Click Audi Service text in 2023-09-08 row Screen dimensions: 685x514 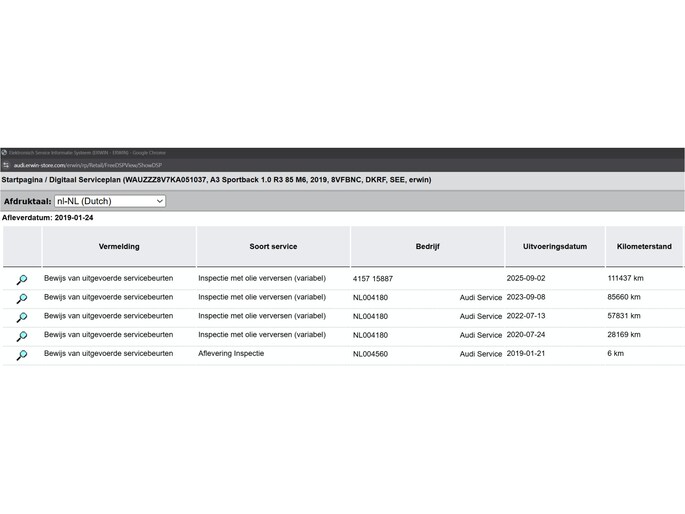click(x=481, y=298)
